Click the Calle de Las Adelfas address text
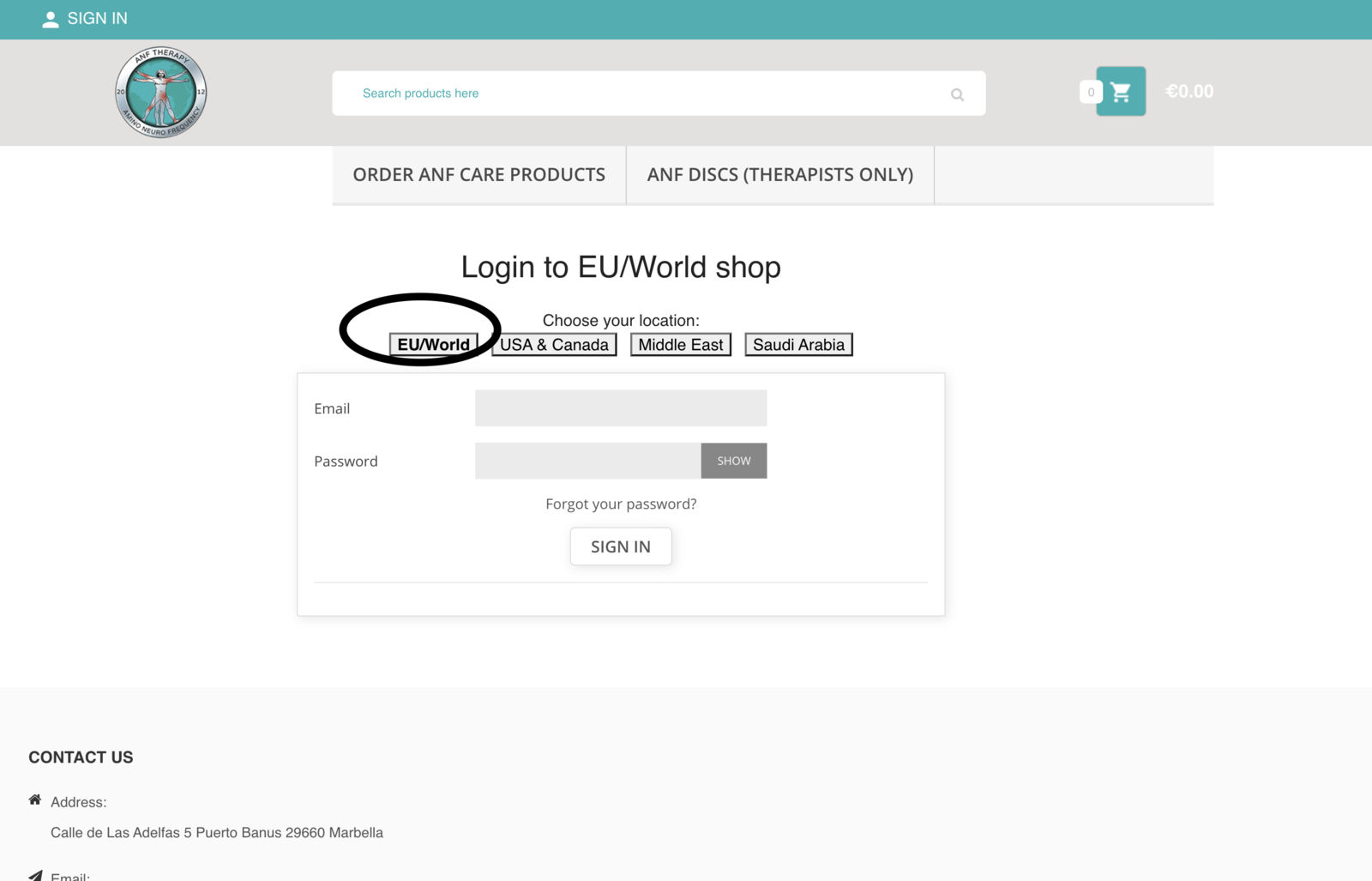The image size is (1372, 881). (x=217, y=833)
